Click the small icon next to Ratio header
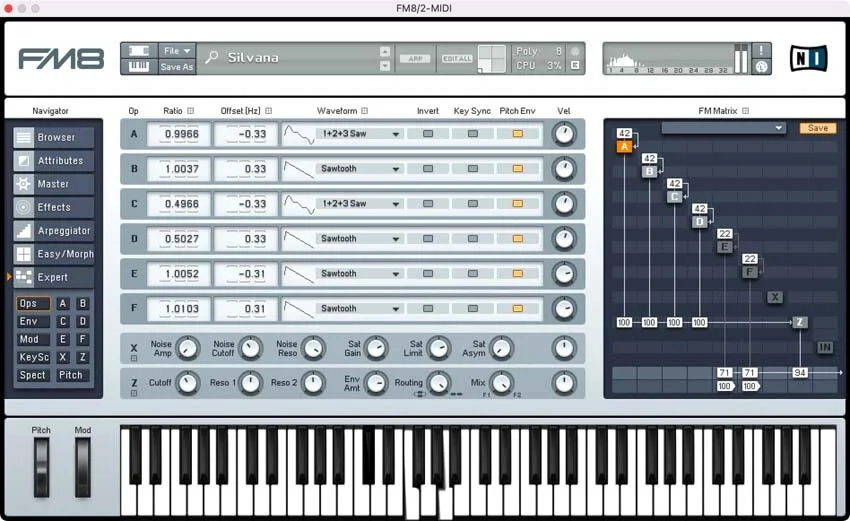 (x=191, y=111)
